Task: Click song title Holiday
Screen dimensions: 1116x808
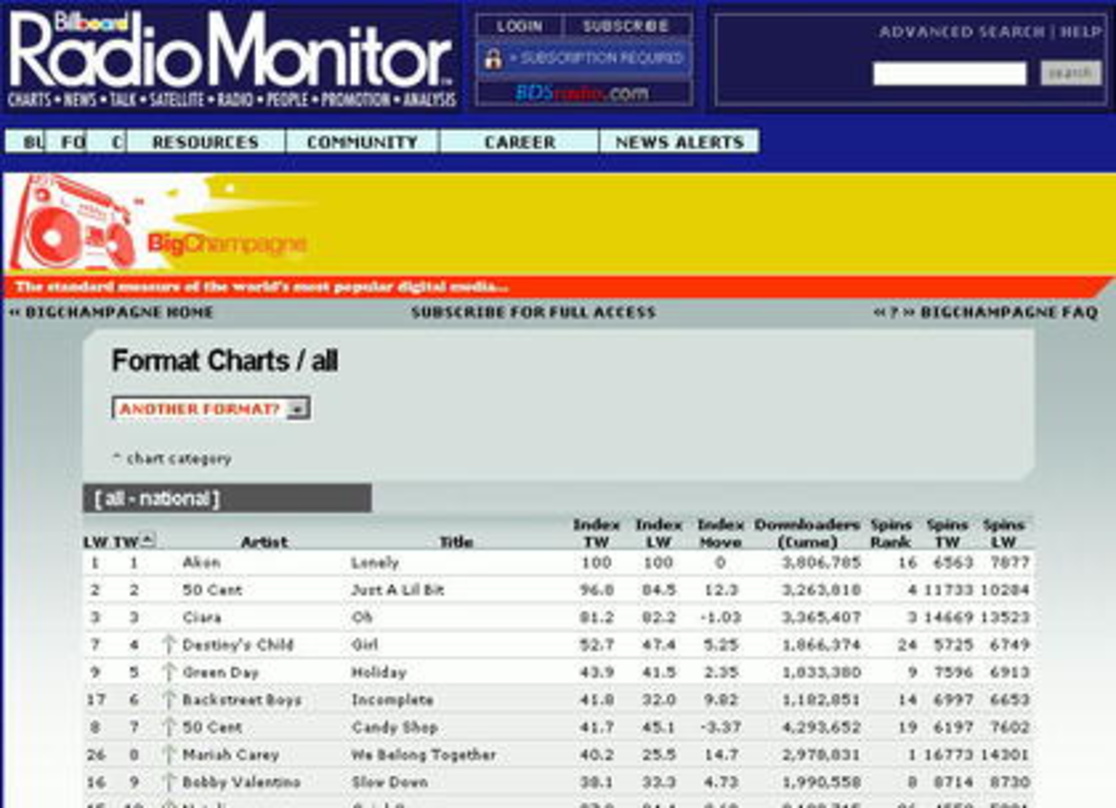Action: click(379, 672)
